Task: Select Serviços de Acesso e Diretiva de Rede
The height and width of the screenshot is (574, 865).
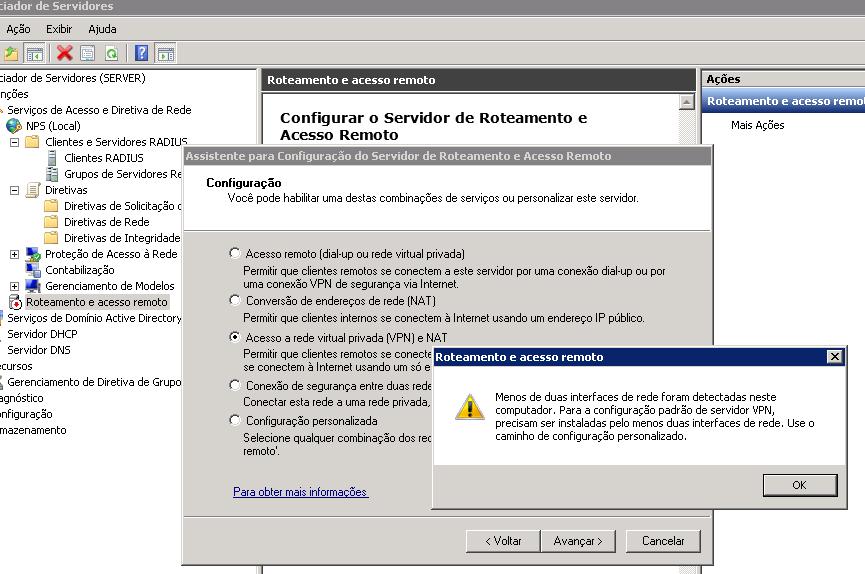Action: coord(99,110)
